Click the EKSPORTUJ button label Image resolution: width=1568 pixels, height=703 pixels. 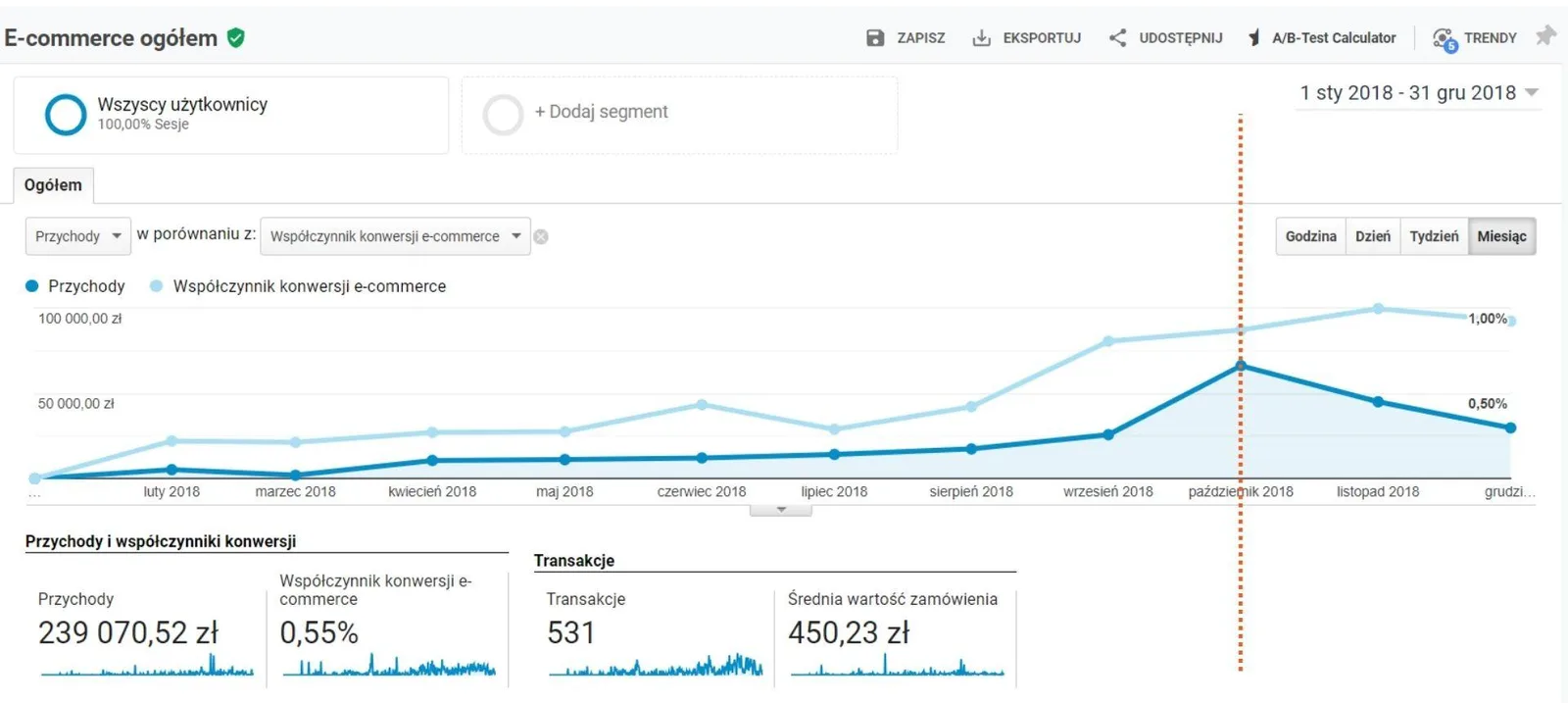[1042, 38]
